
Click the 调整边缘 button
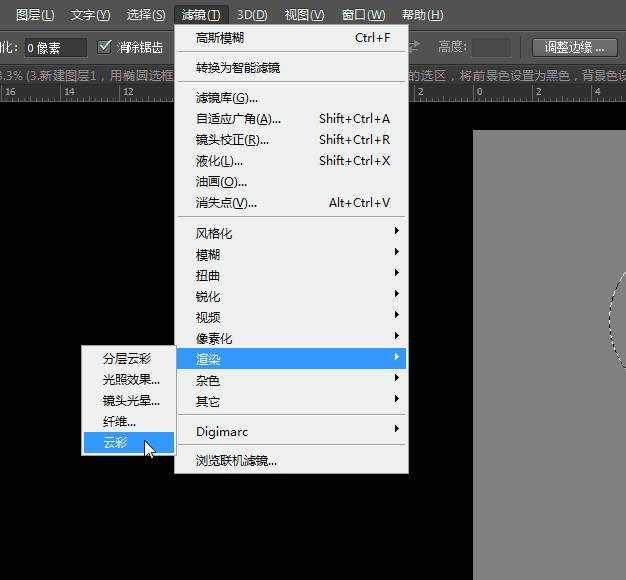(574, 48)
